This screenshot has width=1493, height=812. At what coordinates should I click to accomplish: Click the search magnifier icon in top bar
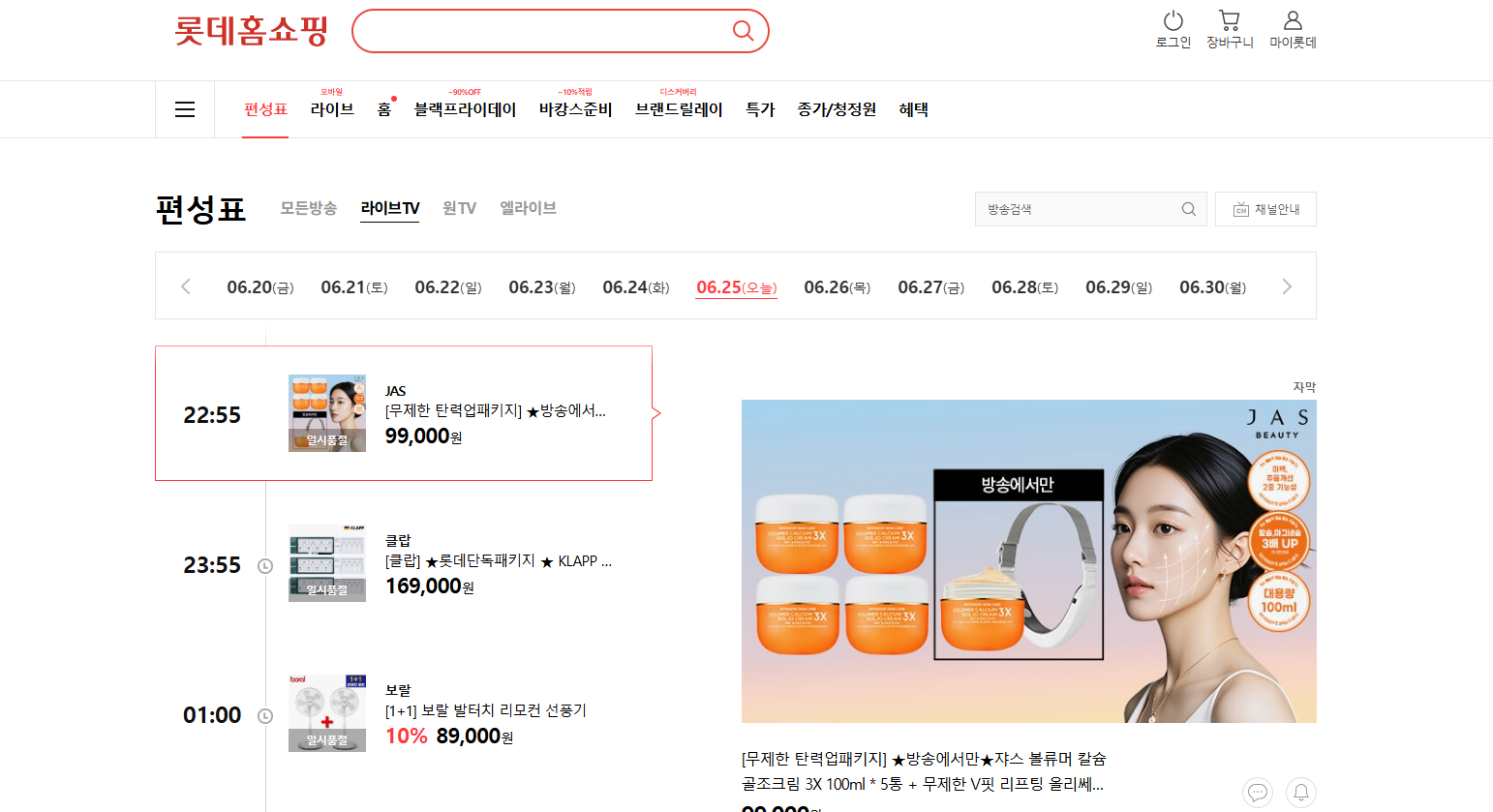click(743, 31)
